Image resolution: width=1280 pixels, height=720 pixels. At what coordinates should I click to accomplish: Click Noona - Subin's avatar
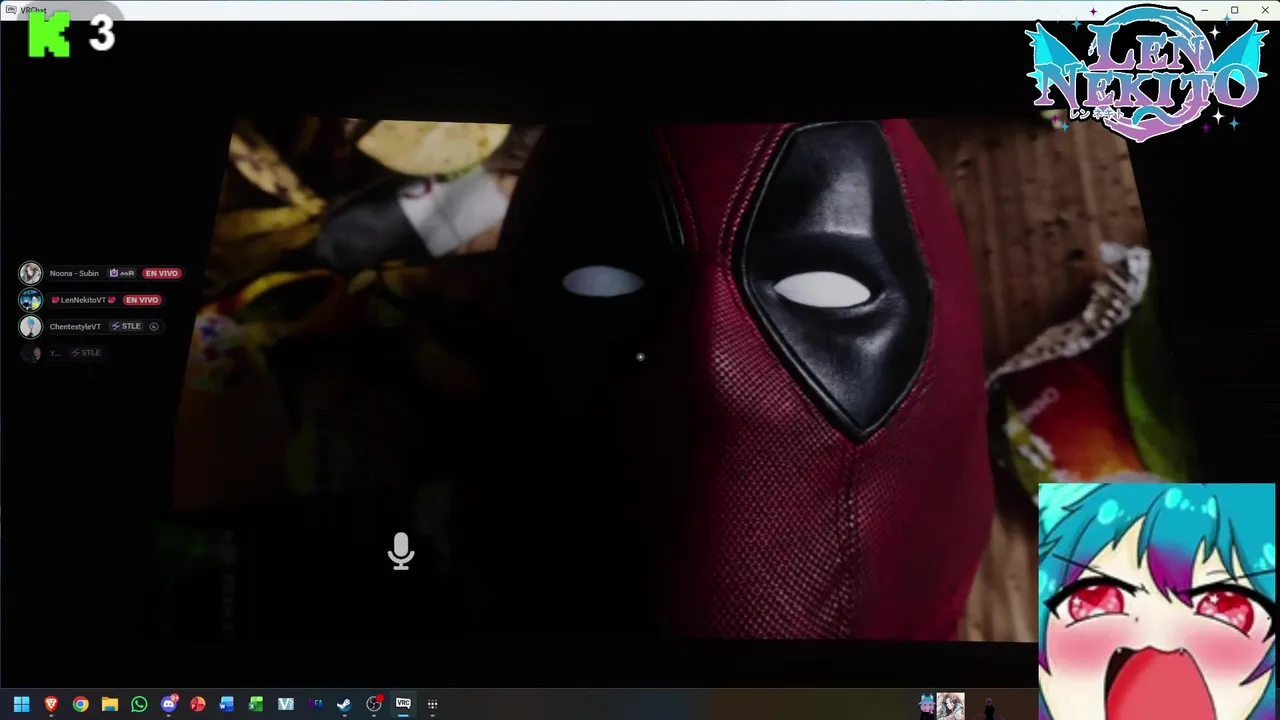point(31,273)
